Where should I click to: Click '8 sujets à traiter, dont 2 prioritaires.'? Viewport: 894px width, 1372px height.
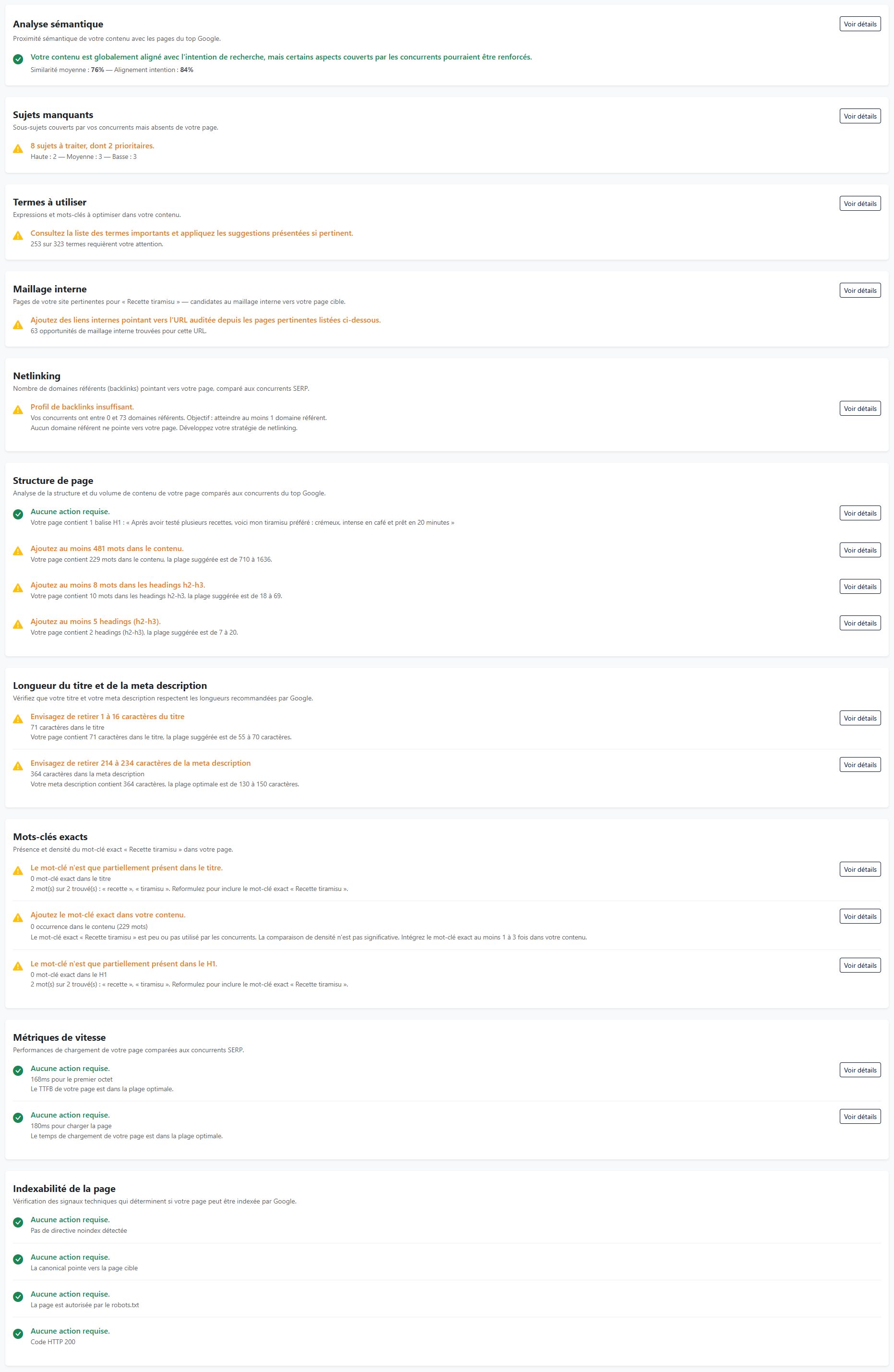coord(92,146)
